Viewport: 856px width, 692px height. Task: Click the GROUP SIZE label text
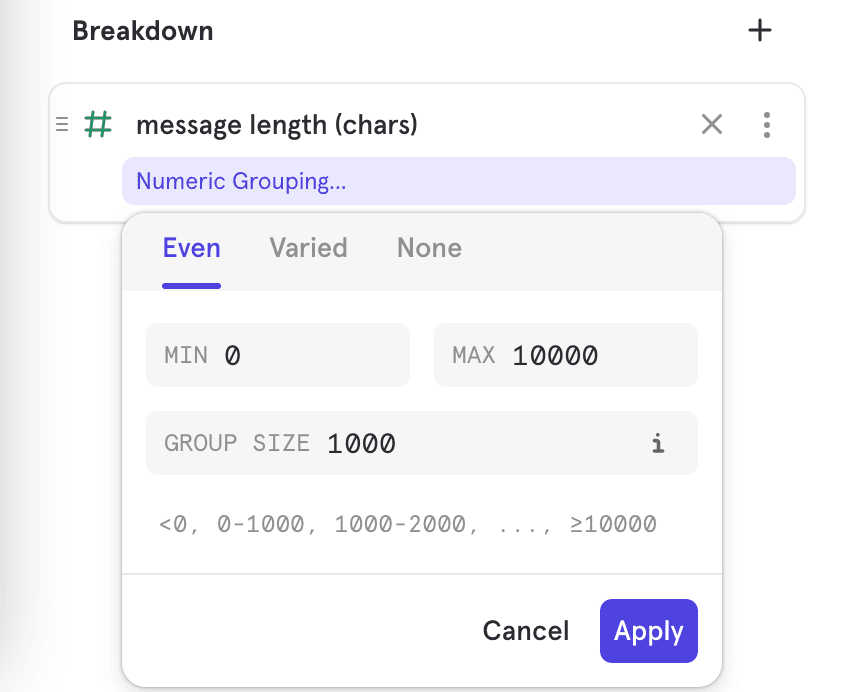click(237, 443)
